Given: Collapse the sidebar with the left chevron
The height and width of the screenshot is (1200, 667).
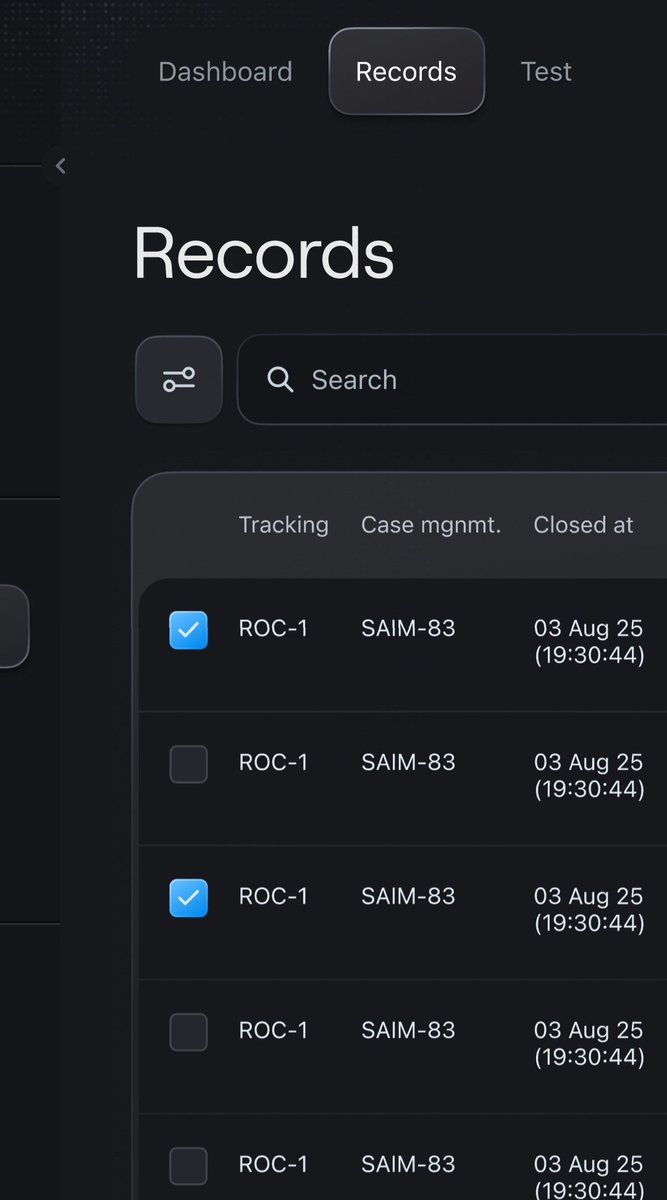Looking at the screenshot, I should click(x=60, y=166).
